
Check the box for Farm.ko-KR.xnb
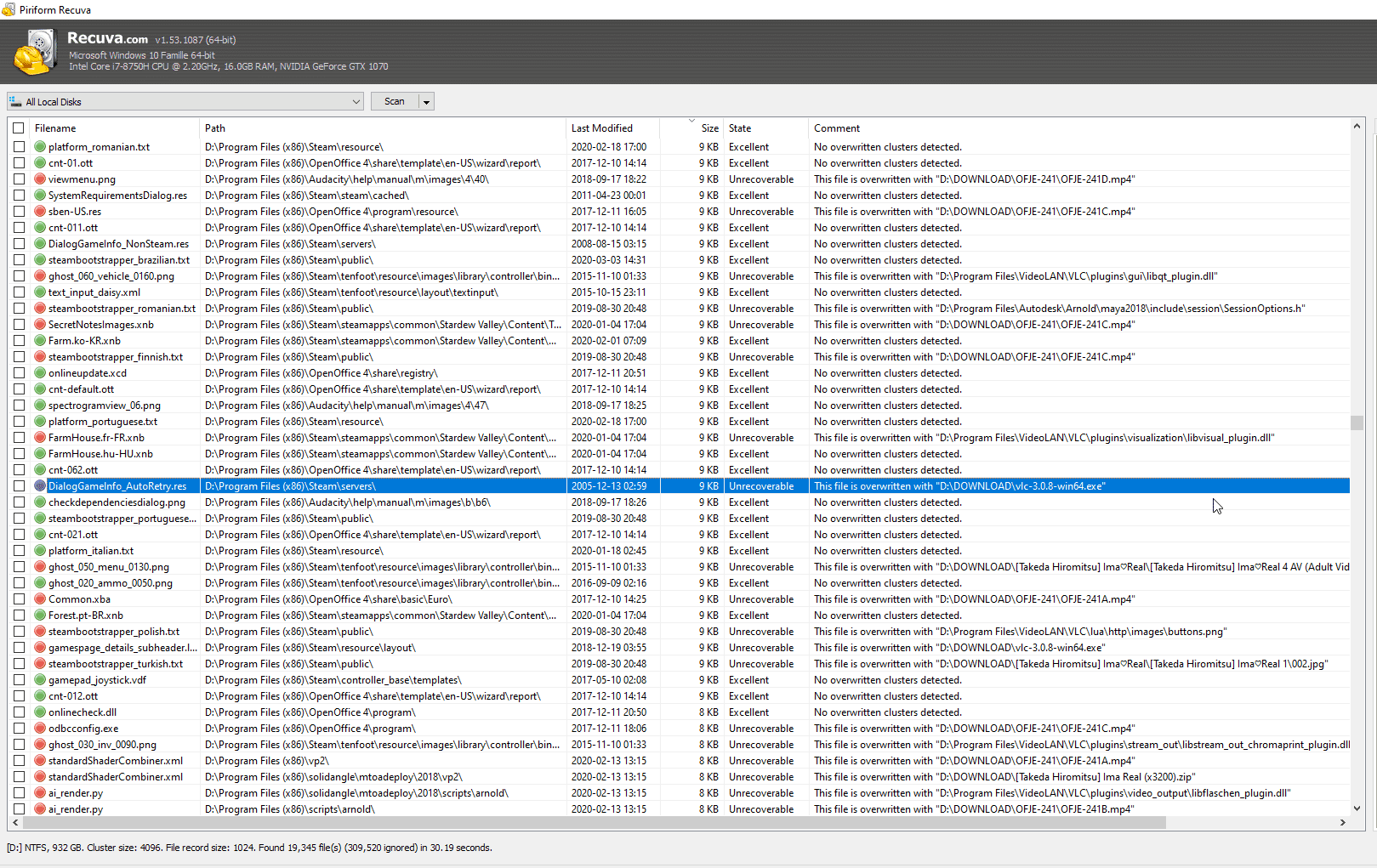click(x=19, y=341)
